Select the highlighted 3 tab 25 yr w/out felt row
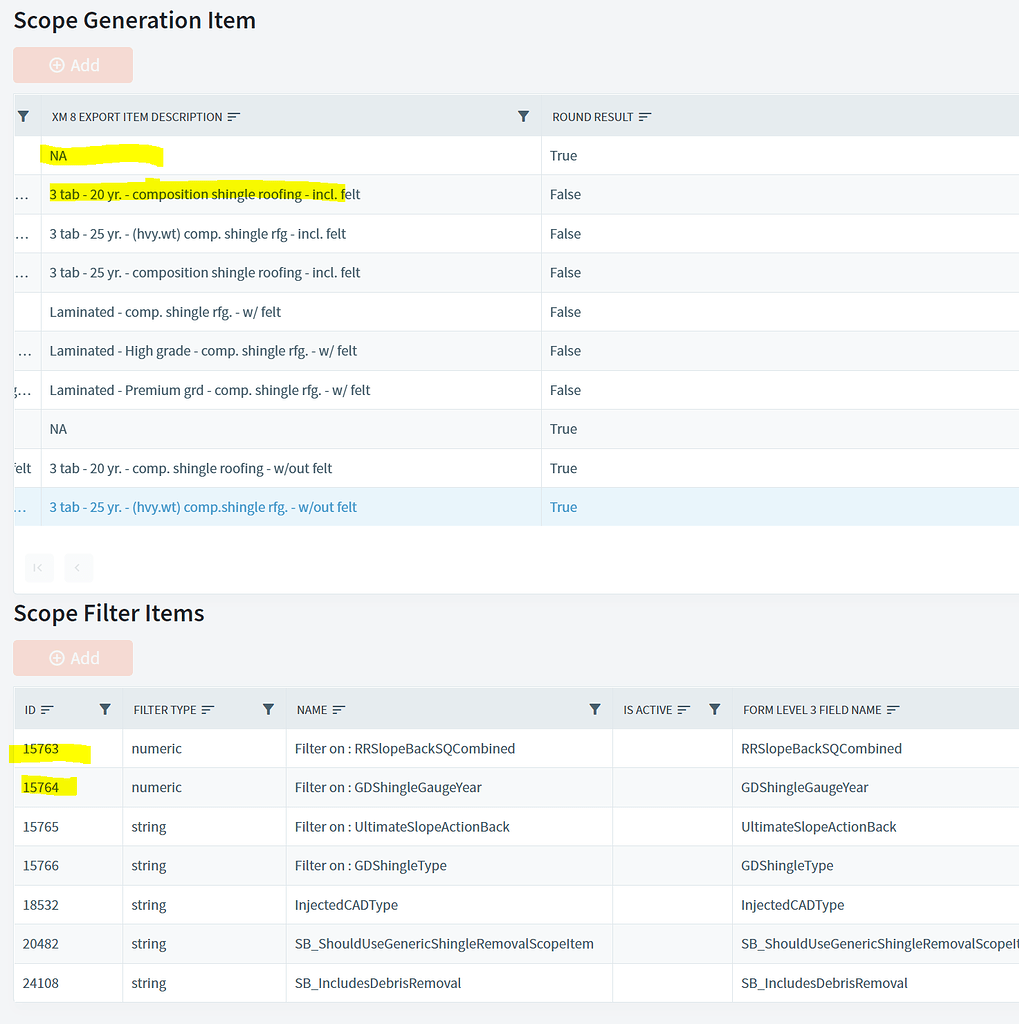1019x1024 pixels. pyautogui.click(x=203, y=506)
